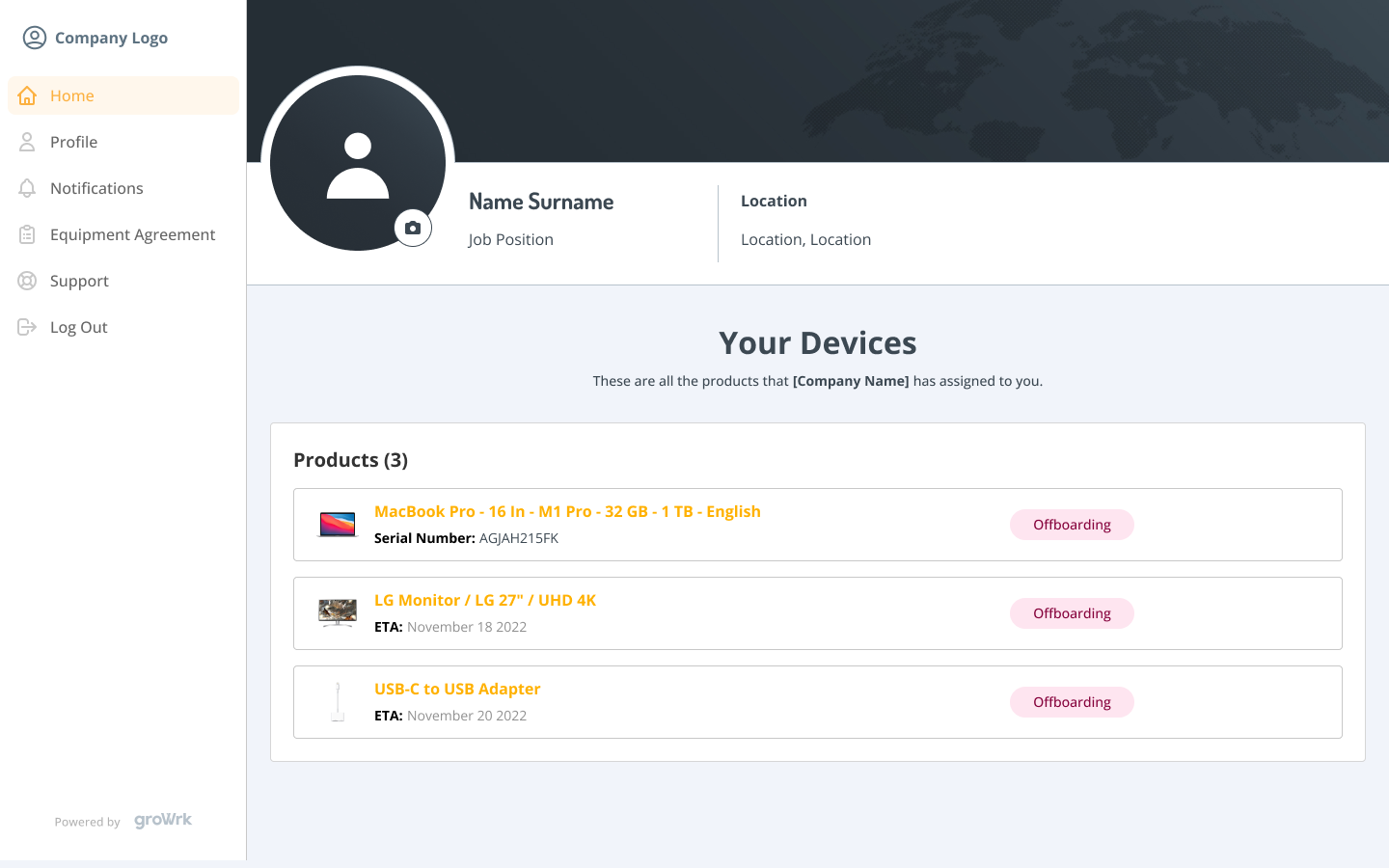Viewport: 1389px width, 868px height.
Task: Click the Notifications bell icon
Action: click(x=27, y=188)
